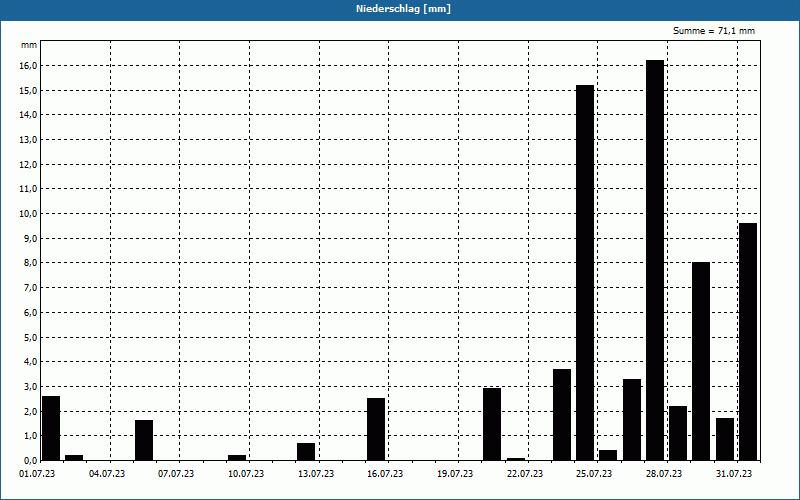800x500 pixels.
Task: Select the 4,0 y-axis value
Action: pos(30,362)
